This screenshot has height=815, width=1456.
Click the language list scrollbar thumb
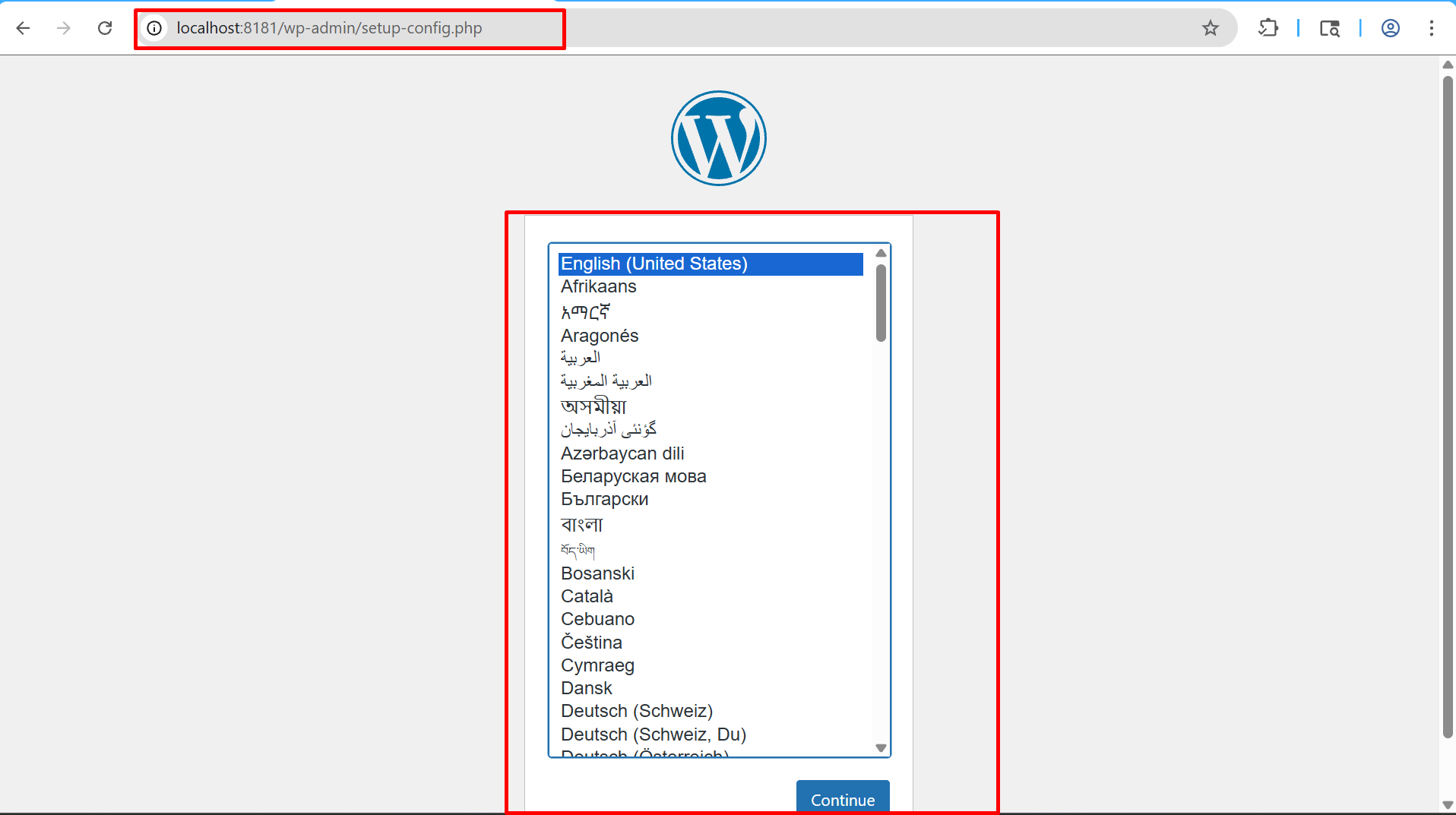881,303
